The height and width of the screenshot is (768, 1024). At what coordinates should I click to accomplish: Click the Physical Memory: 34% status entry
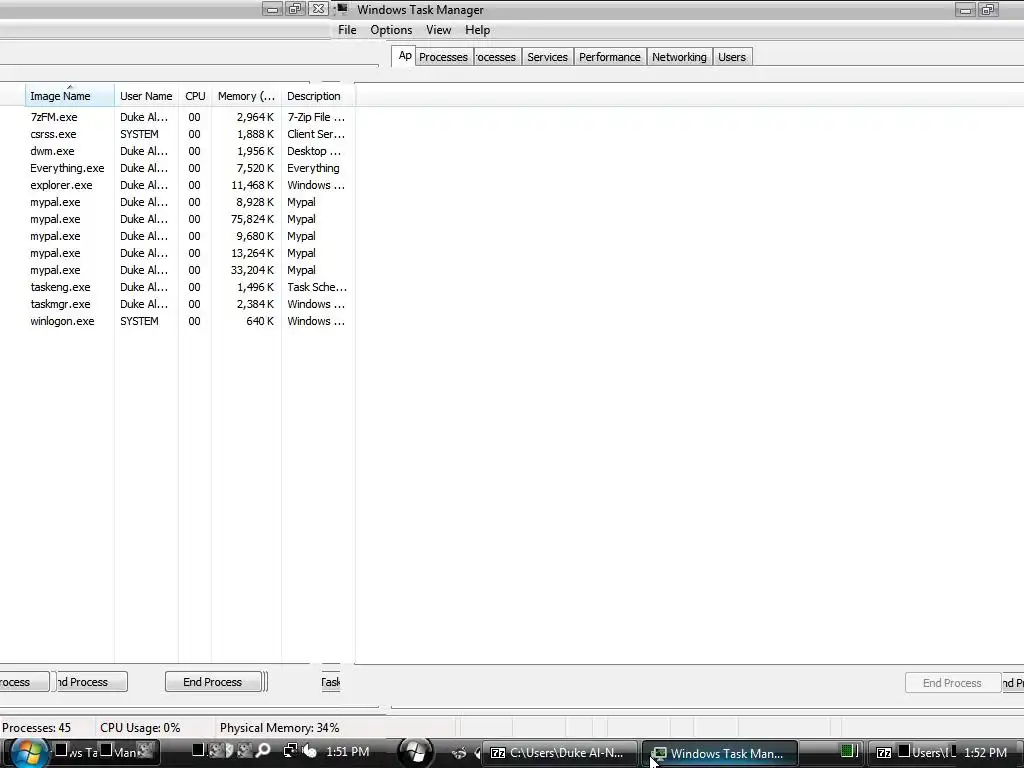click(x=280, y=728)
